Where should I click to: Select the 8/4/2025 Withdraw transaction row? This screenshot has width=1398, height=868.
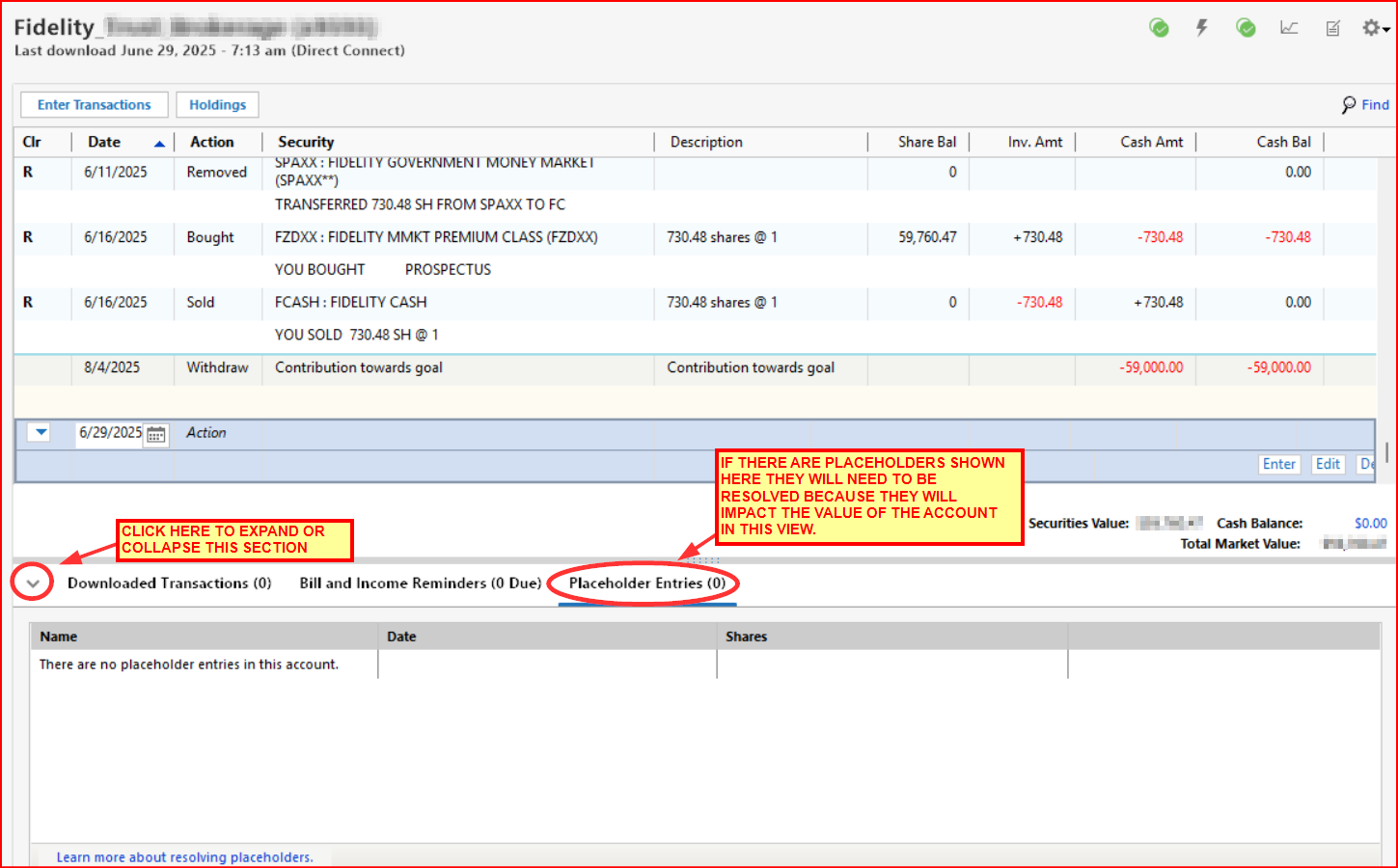point(695,368)
